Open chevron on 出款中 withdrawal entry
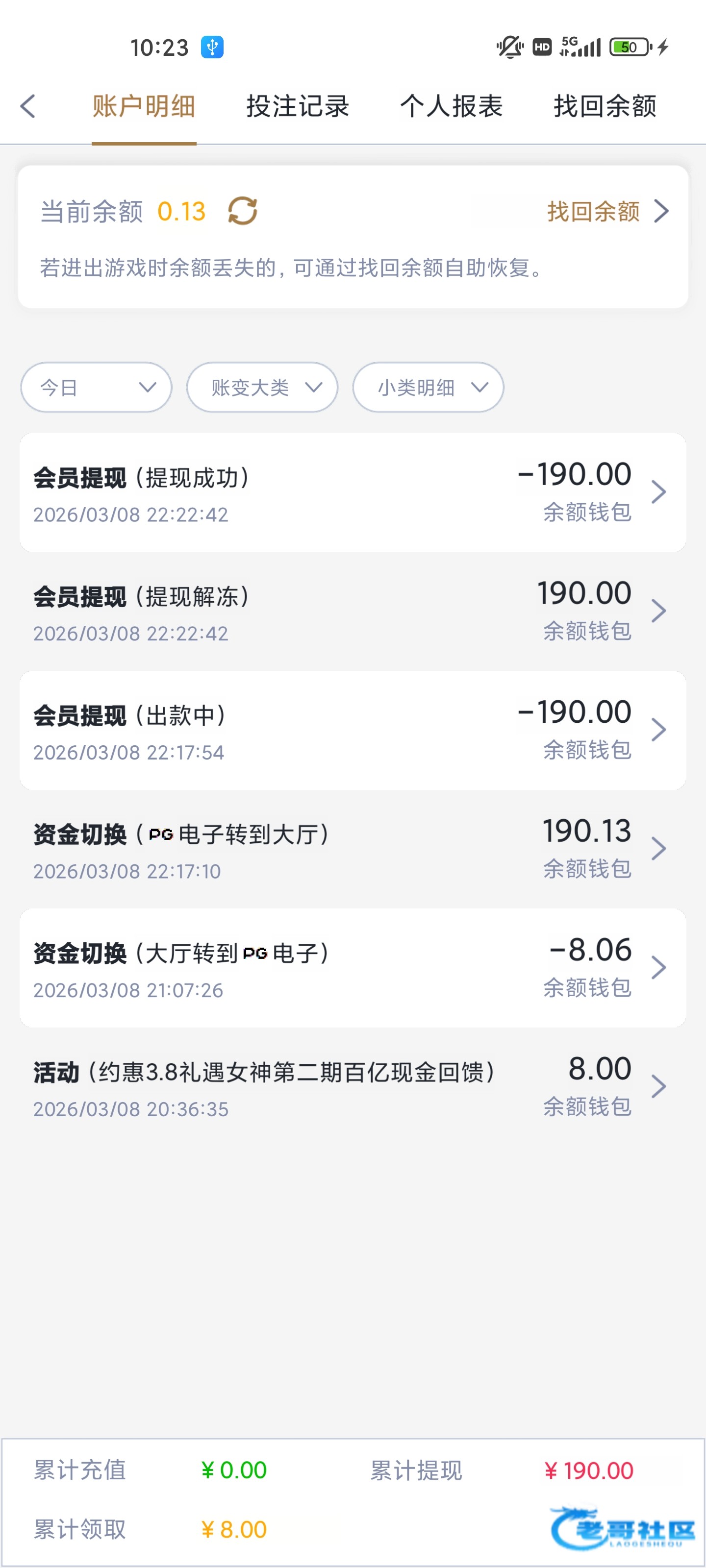Screen dimensions: 706x1568 click(x=658, y=730)
